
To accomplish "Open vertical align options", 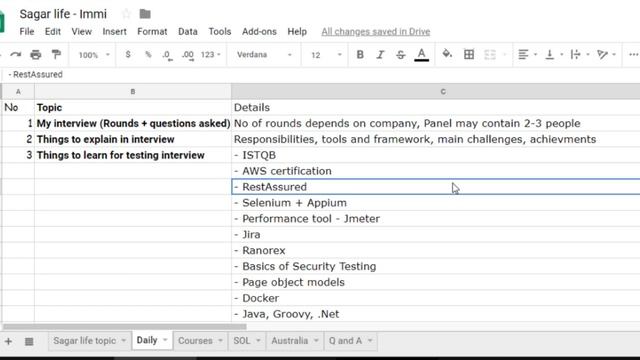I will pyautogui.click(x=550, y=54).
